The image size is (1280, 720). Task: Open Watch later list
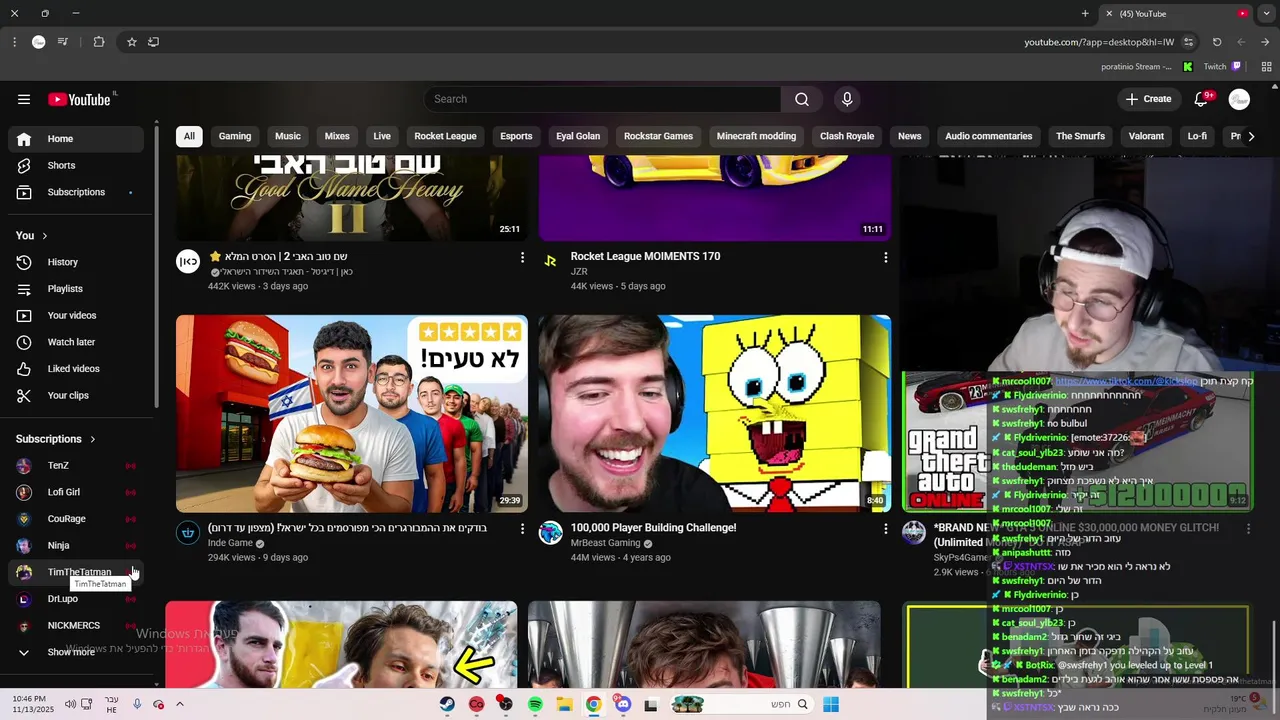point(76,342)
